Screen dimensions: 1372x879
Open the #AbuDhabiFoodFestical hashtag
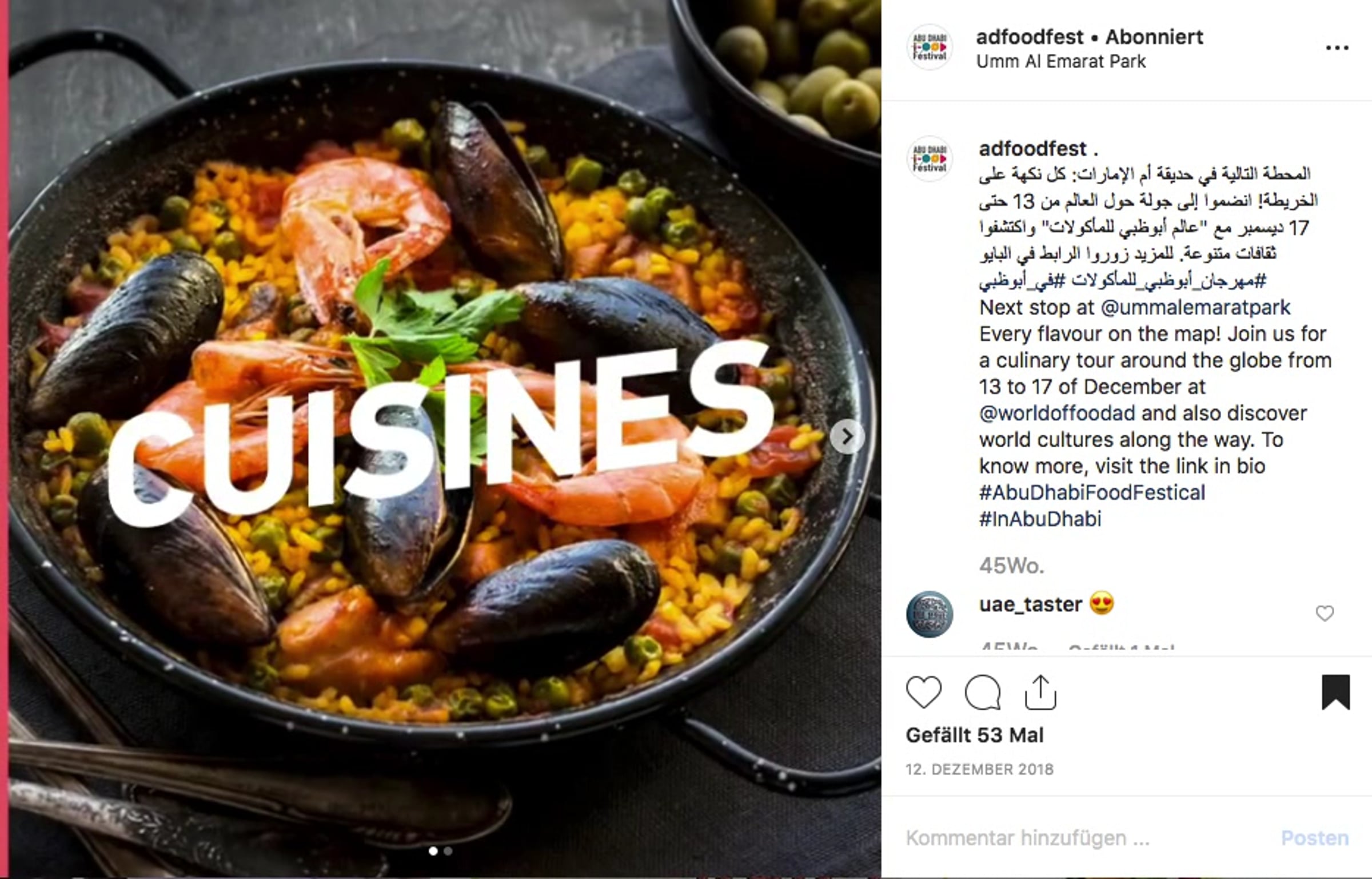[1092, 492]
